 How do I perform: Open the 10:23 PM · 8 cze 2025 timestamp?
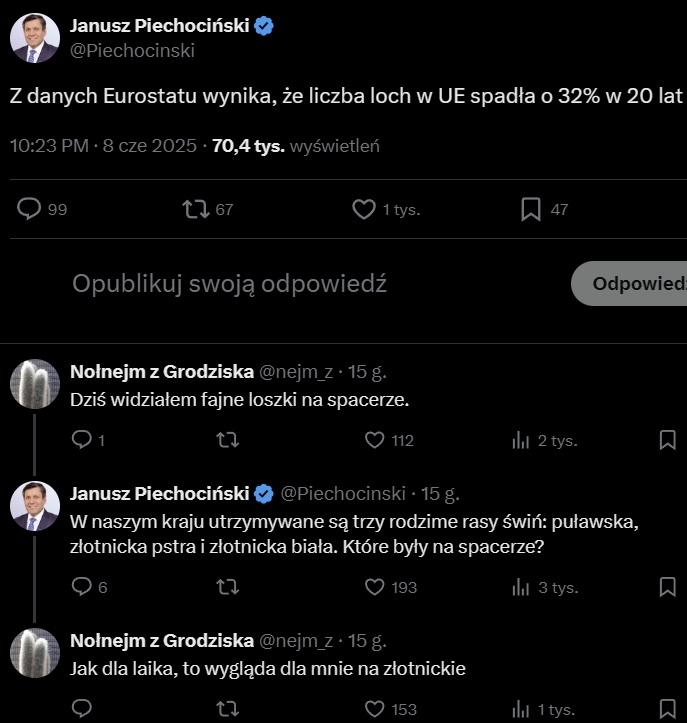click(x=101, y=146)
